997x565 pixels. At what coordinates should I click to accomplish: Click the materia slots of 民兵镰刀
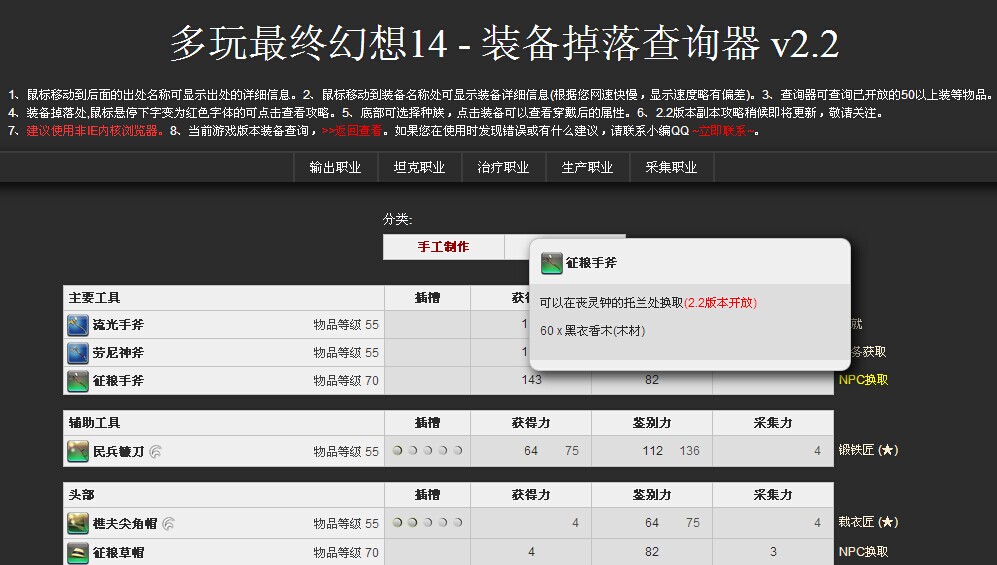[427, 451]
